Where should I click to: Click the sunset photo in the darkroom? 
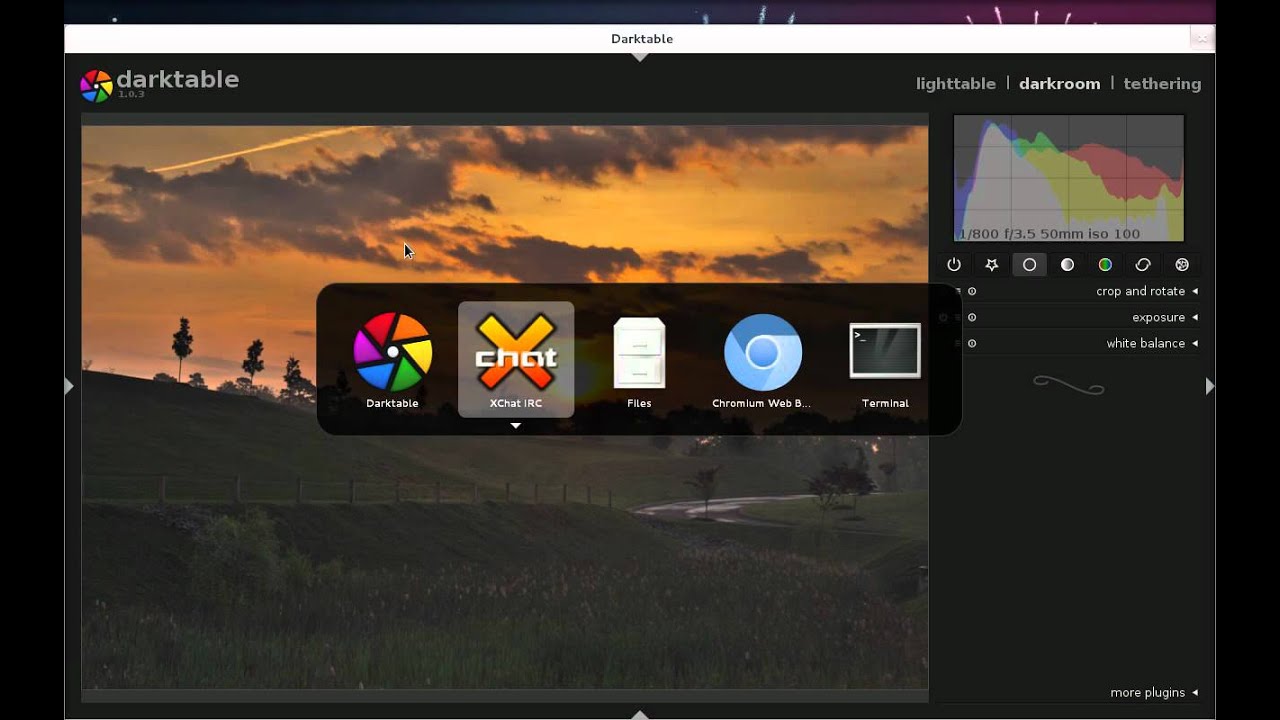click(x=505, y=407)
